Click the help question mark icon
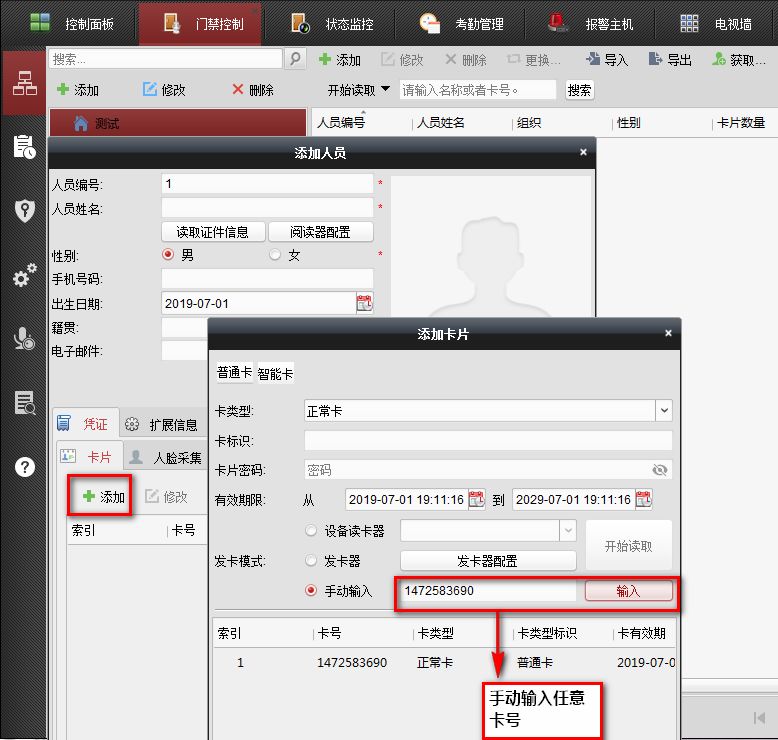 (24, 467)
